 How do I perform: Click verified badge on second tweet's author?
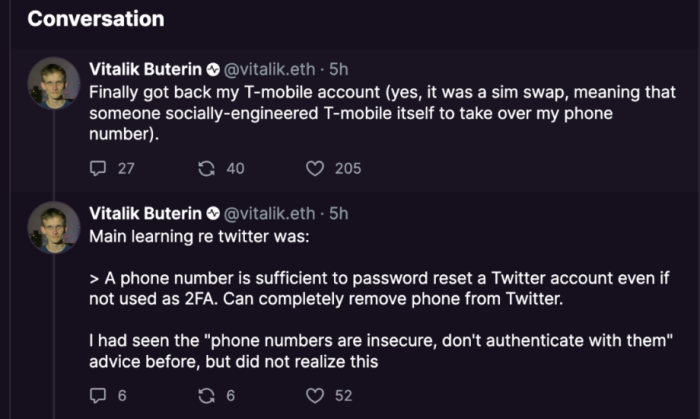213,214
